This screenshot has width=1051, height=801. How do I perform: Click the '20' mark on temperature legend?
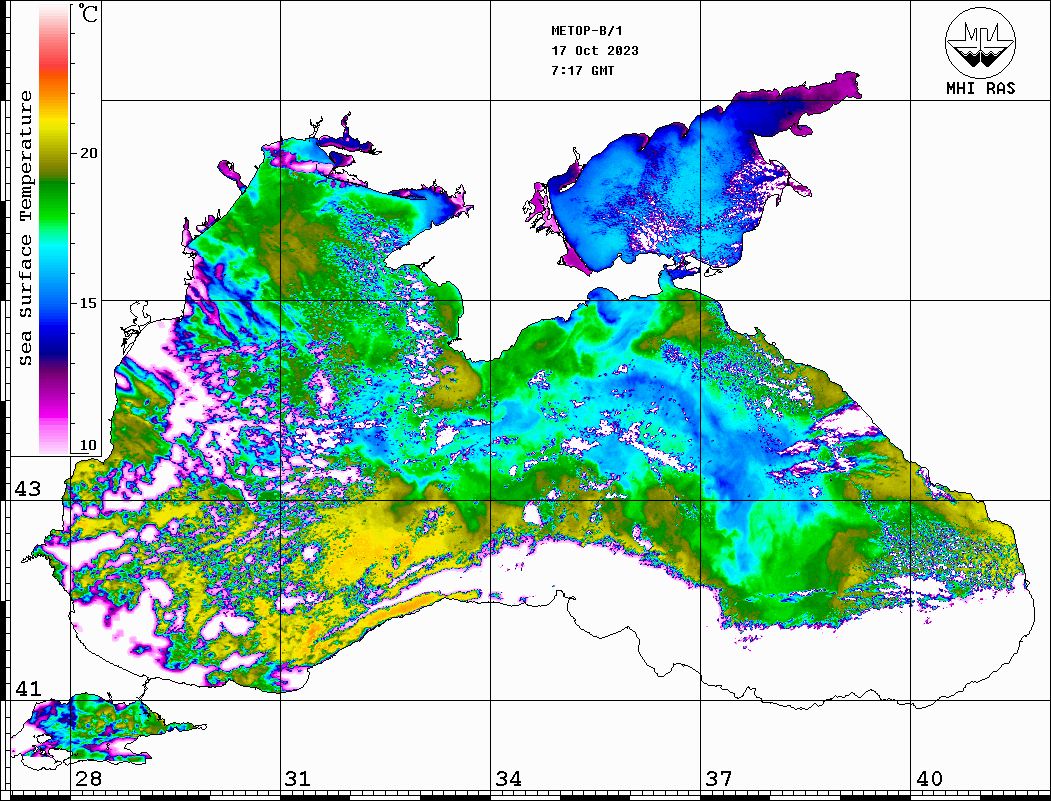tap(88, 153)
